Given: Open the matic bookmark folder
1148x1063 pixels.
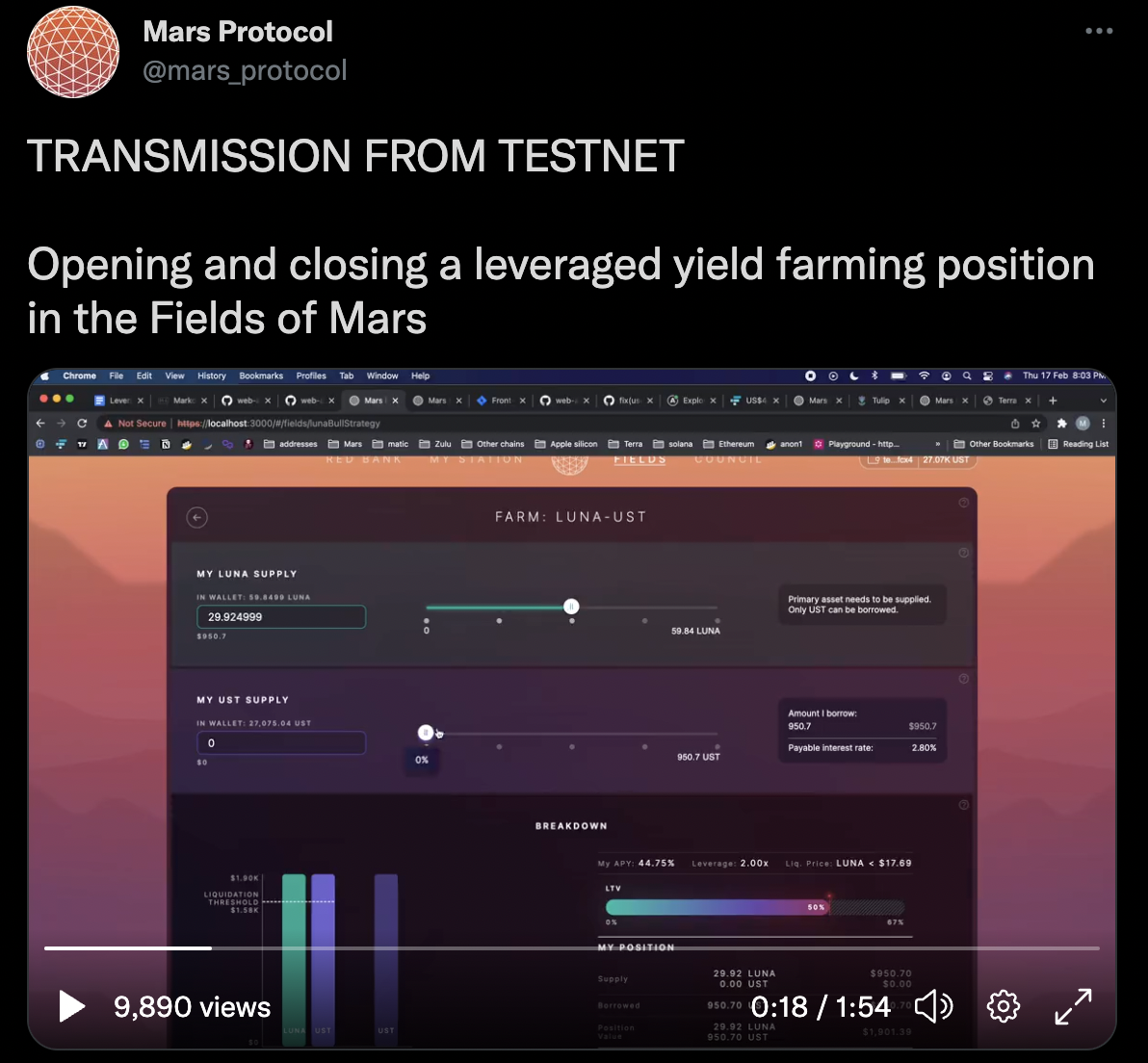Looking at the screenshot, I should point(390,444).
